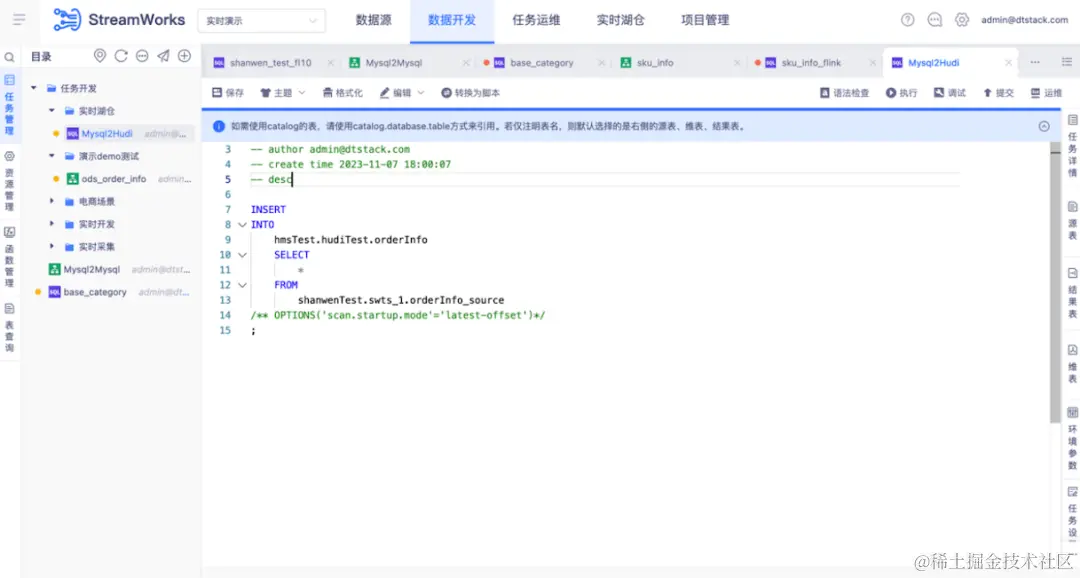Switch to base_category editor tab
Screen dimensions: 1080x578
(541, 63)
